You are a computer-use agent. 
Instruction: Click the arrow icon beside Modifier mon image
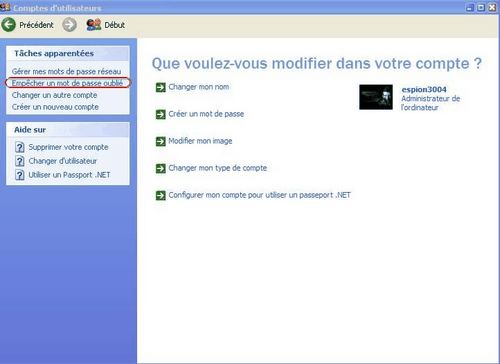pyautogui.click(x=161, y=141)
